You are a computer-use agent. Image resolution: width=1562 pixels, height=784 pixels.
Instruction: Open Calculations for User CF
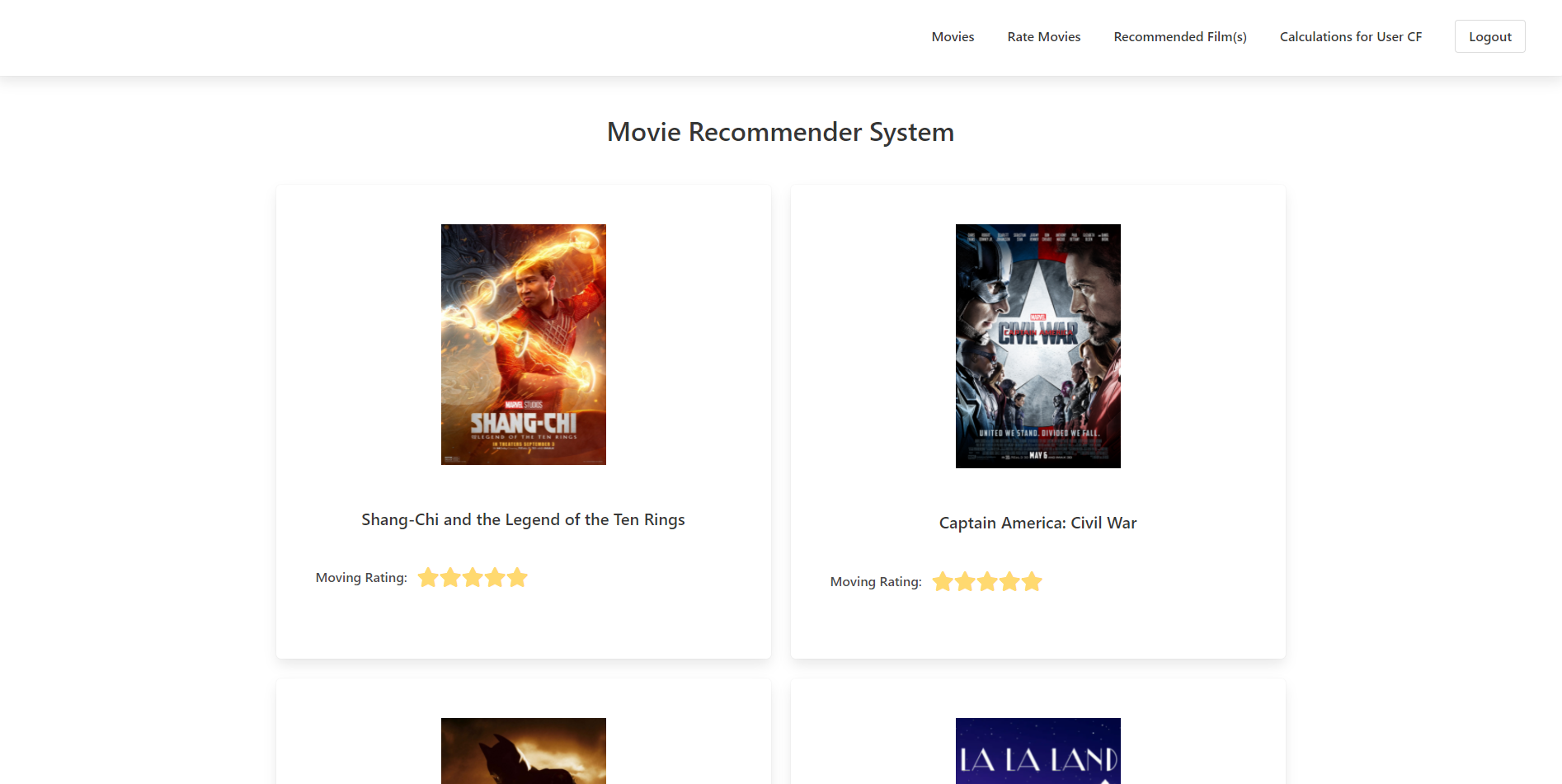(1350, 37)
